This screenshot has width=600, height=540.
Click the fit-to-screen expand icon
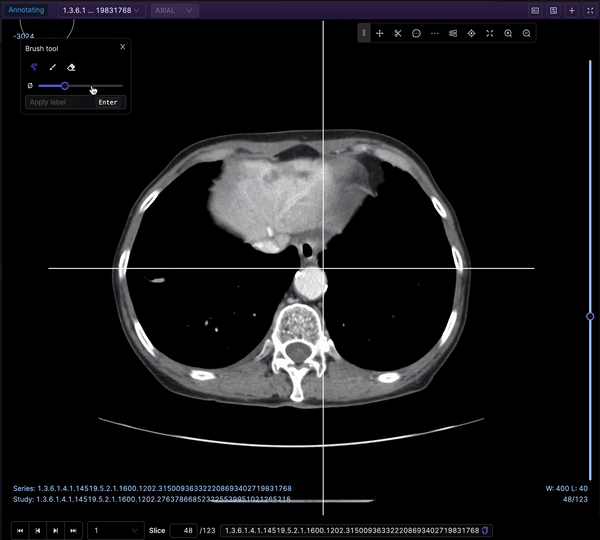point(489,33)
